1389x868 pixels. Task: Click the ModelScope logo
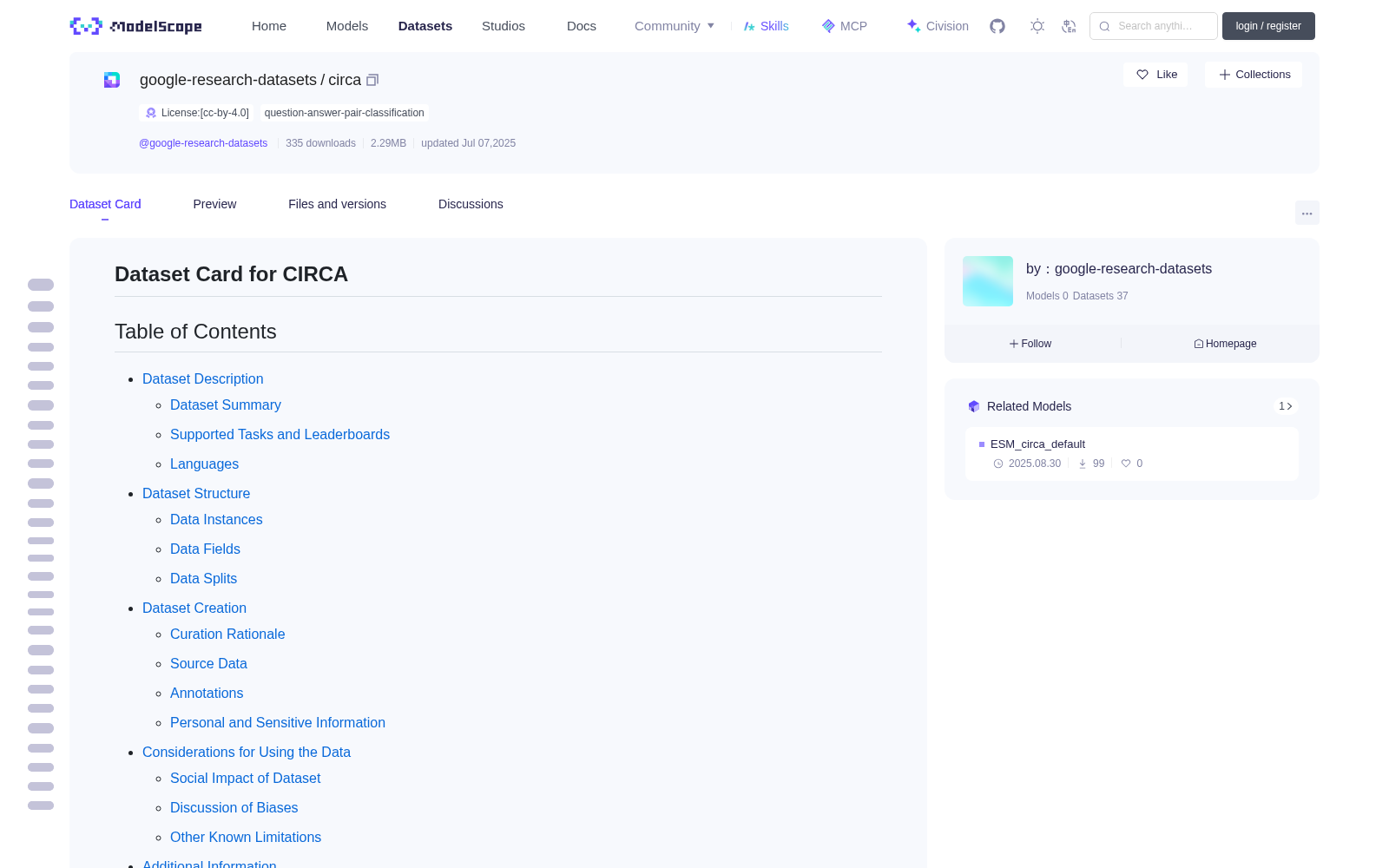click(136, 26)
